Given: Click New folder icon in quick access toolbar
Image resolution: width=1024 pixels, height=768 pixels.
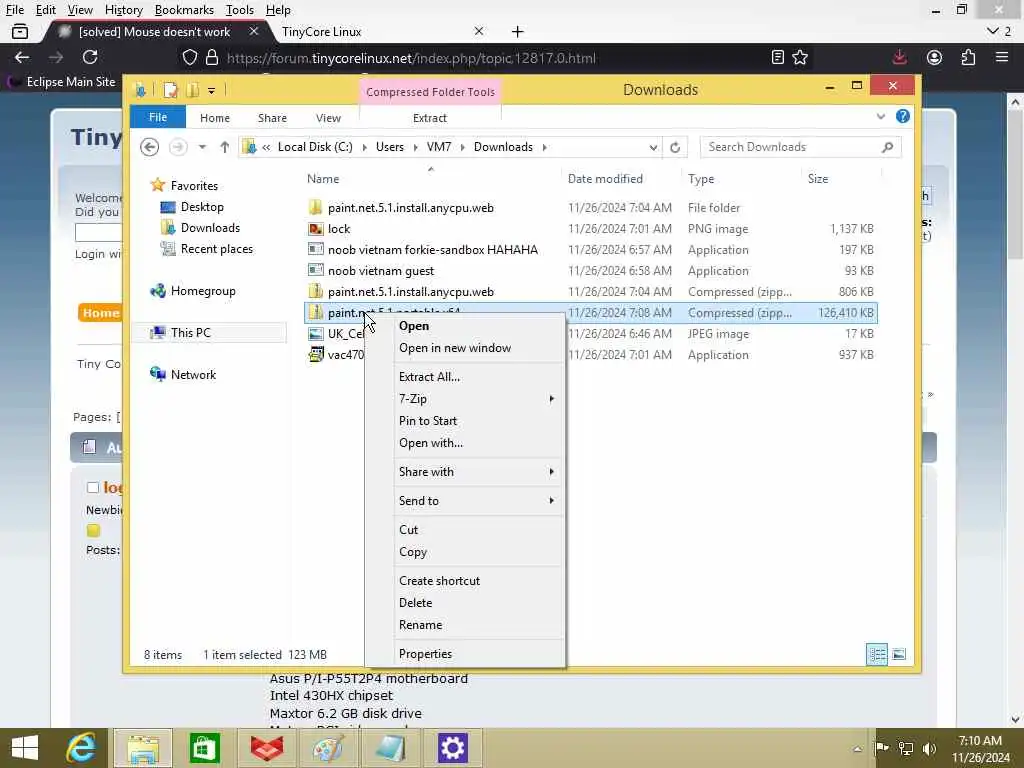Looking at the screenshot, I should coord(192,90).
